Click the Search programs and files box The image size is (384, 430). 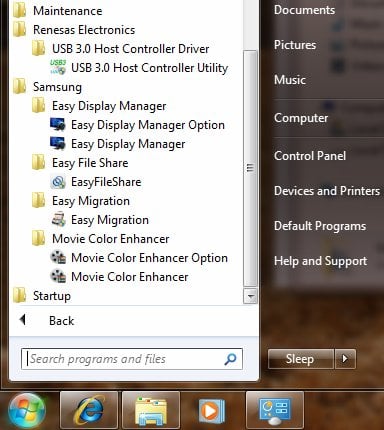(132, 359)
